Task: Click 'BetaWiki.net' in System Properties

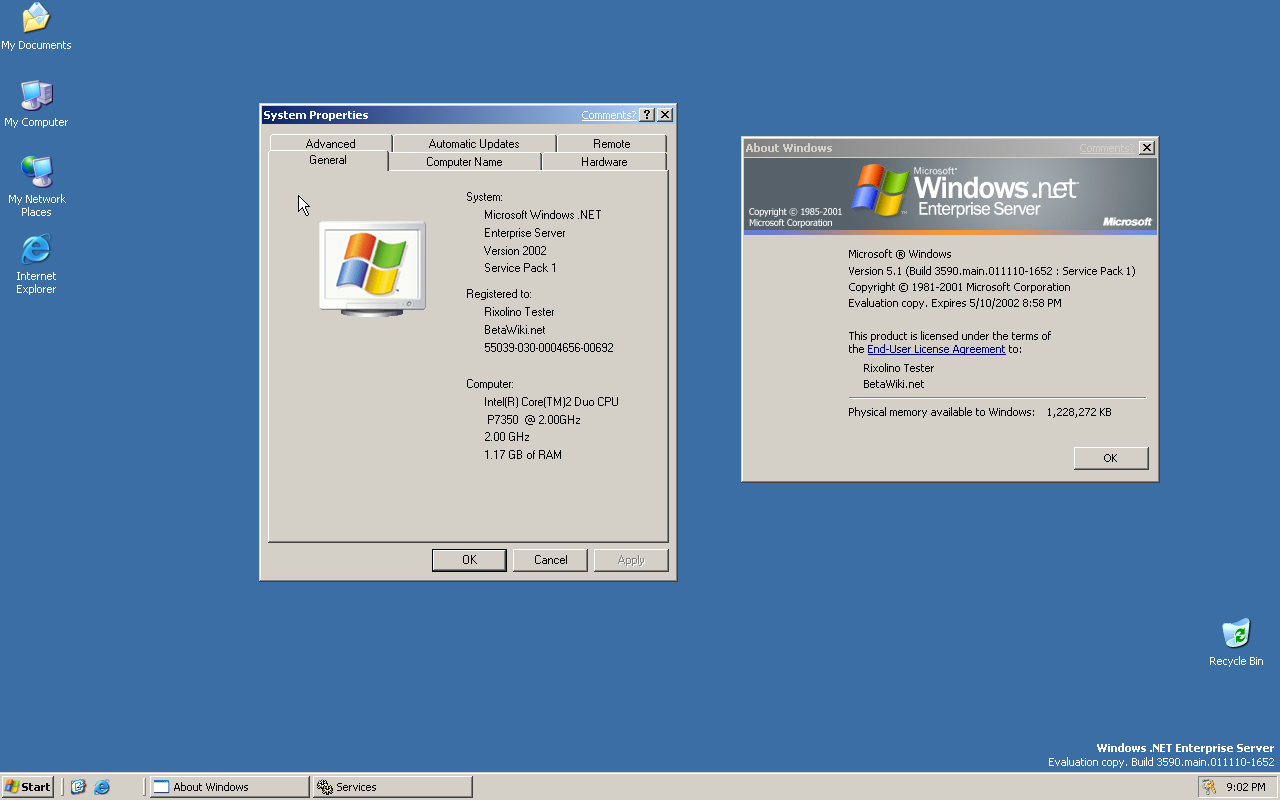Action: 515,330
